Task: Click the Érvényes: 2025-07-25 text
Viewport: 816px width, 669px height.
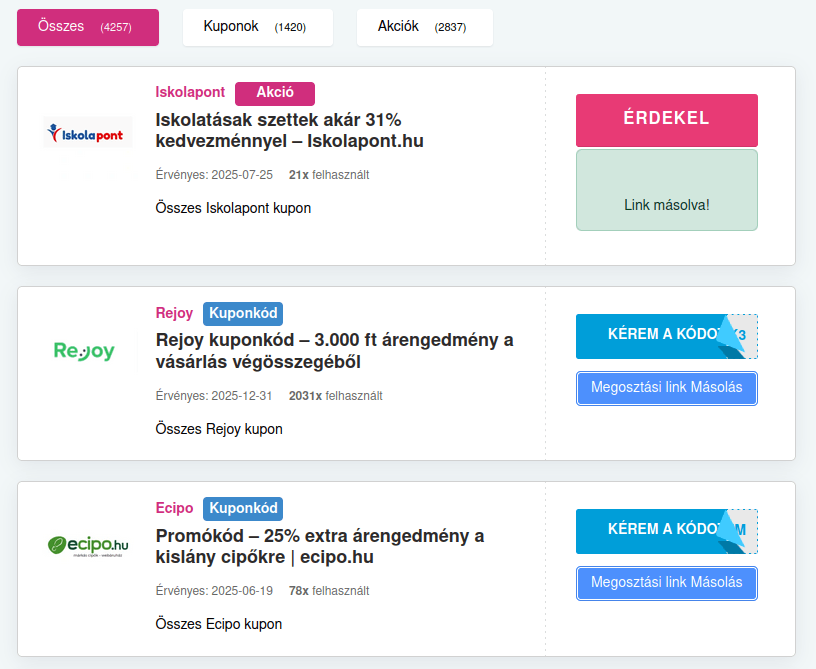Action: (214, 175)
